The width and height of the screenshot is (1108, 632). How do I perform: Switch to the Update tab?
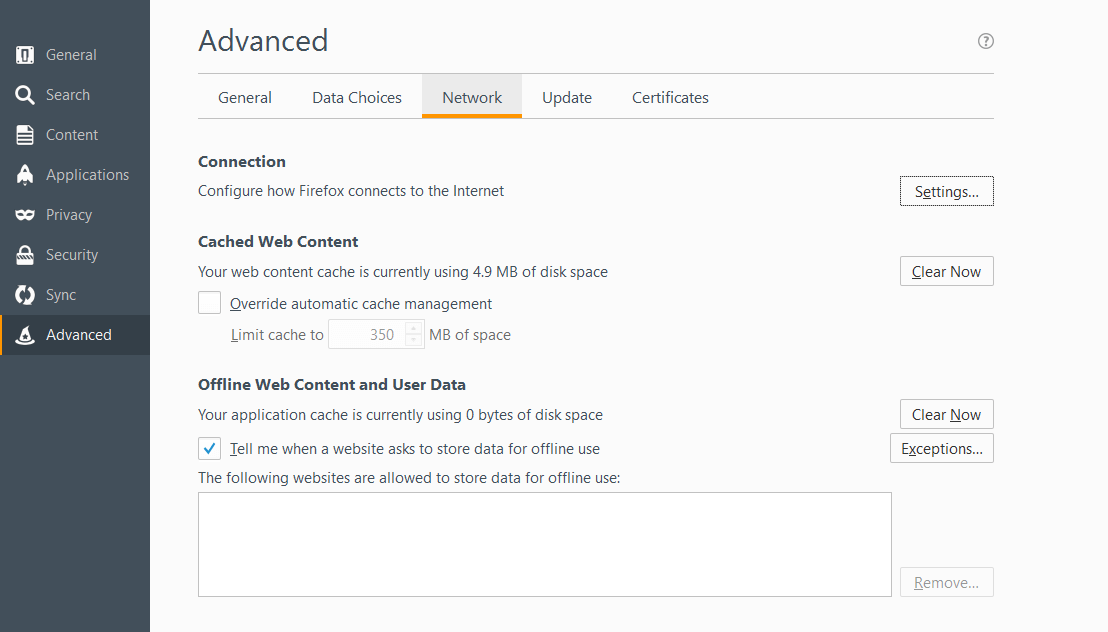point(567,98)
